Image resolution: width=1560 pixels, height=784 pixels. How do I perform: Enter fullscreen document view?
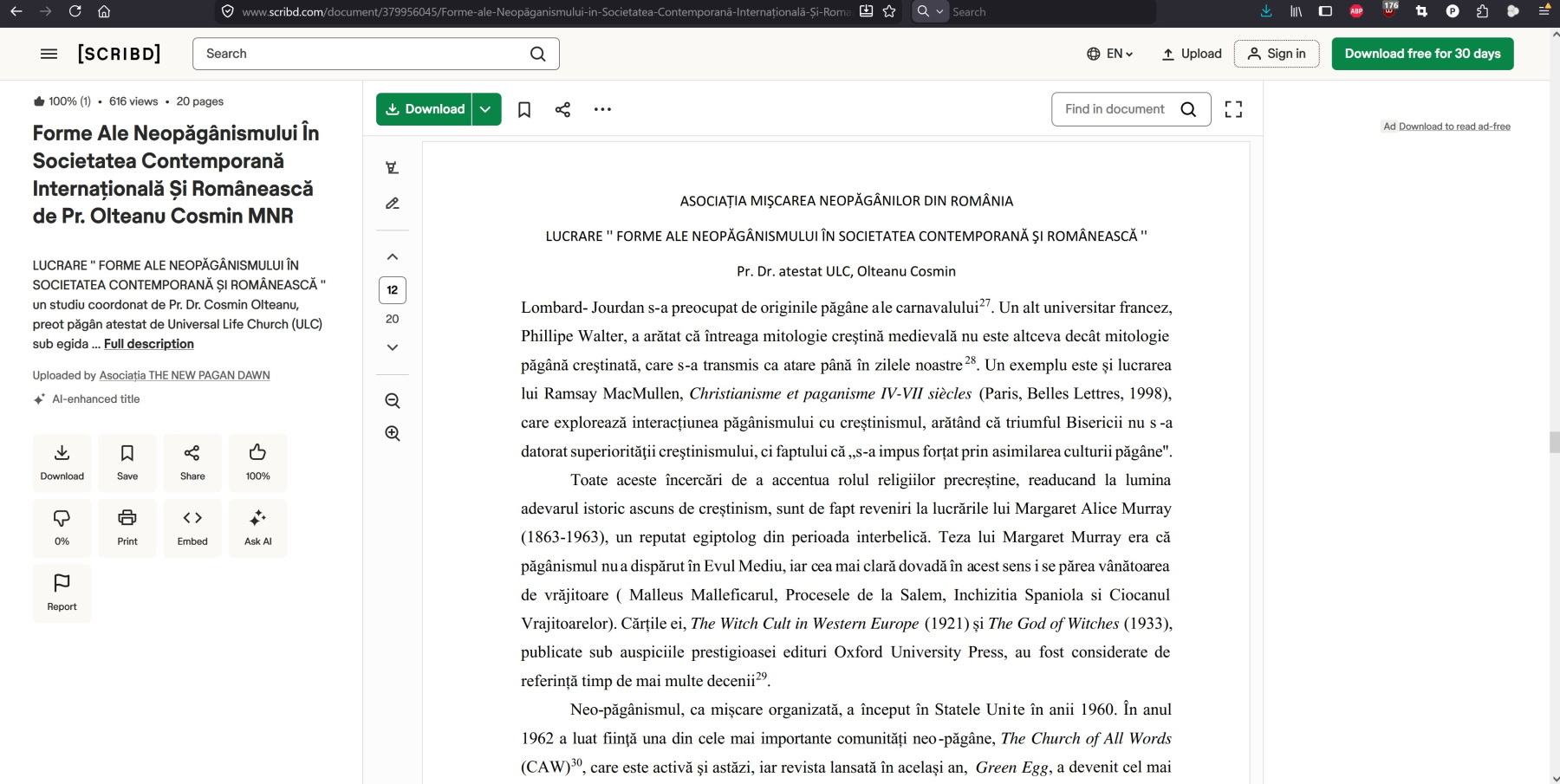tap(1233, 109)
